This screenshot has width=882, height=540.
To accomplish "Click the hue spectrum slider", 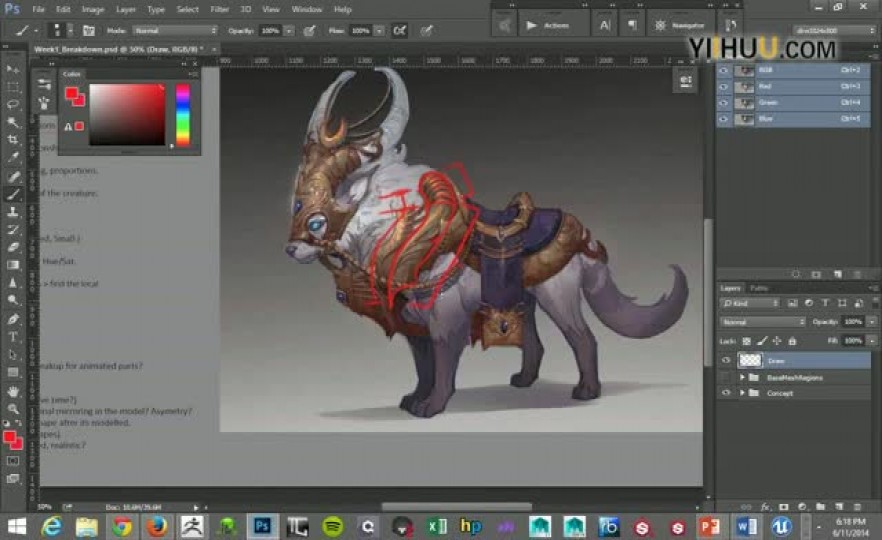I will point(183,115).
